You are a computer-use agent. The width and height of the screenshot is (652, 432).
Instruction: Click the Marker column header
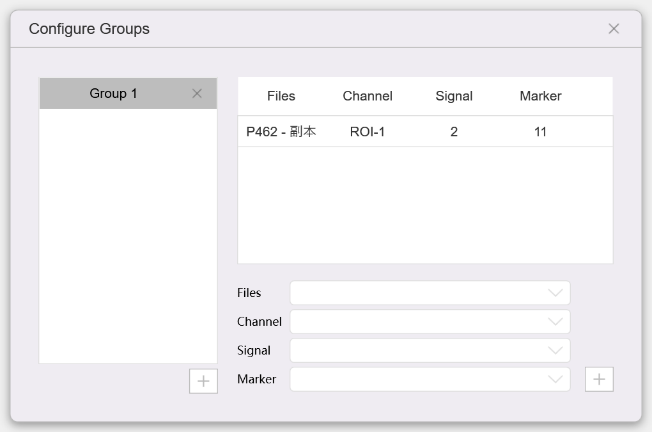coord(541,96)
